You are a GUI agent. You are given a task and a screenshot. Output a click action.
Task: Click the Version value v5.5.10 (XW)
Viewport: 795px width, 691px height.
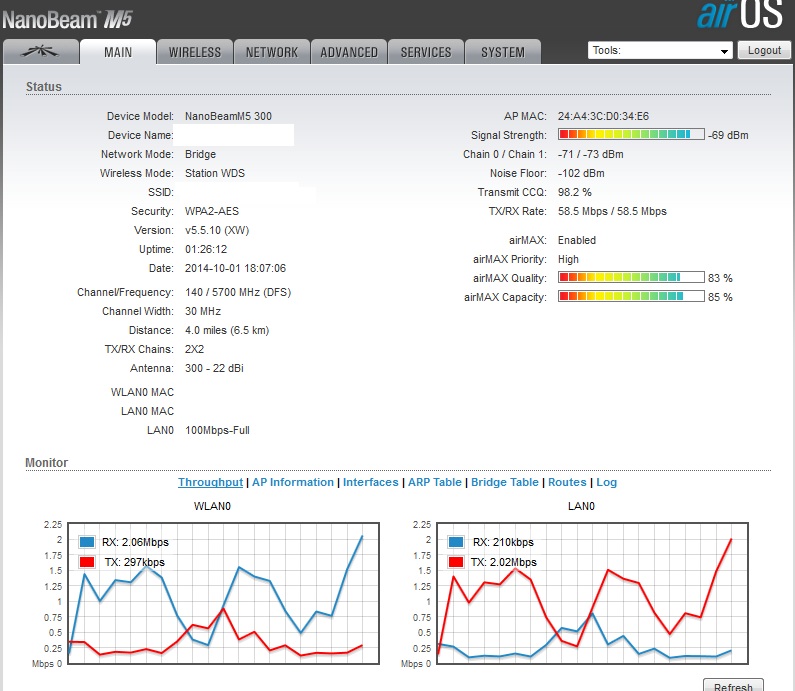point(217,230)
